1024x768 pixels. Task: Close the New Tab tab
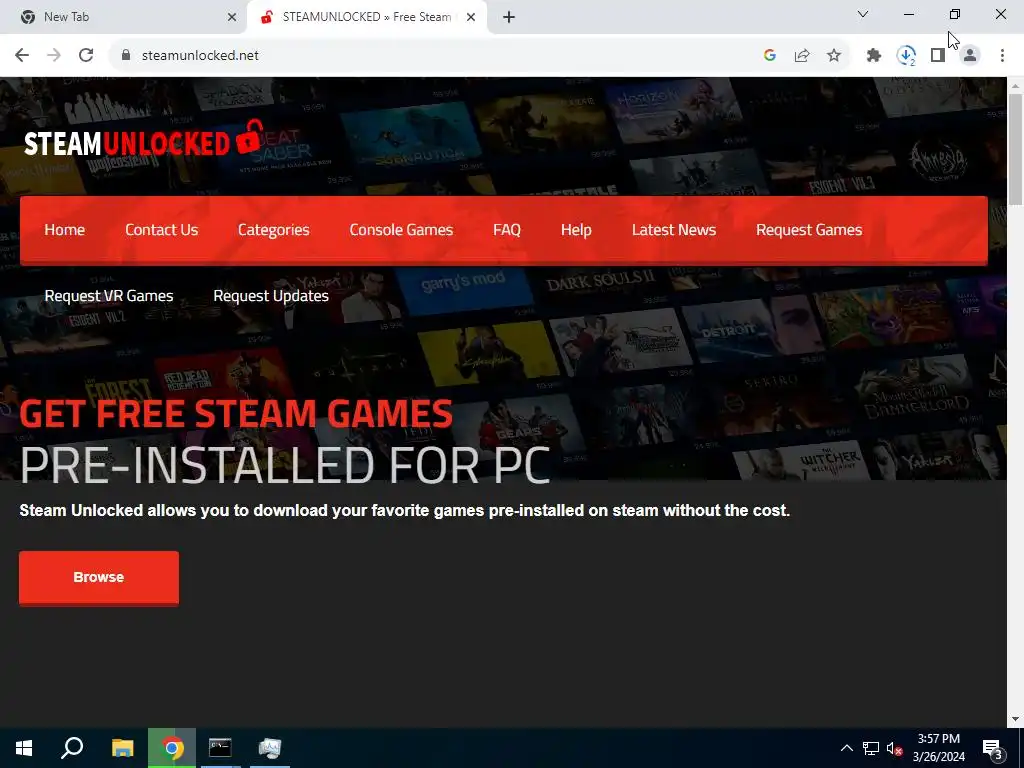pos(232,17)
